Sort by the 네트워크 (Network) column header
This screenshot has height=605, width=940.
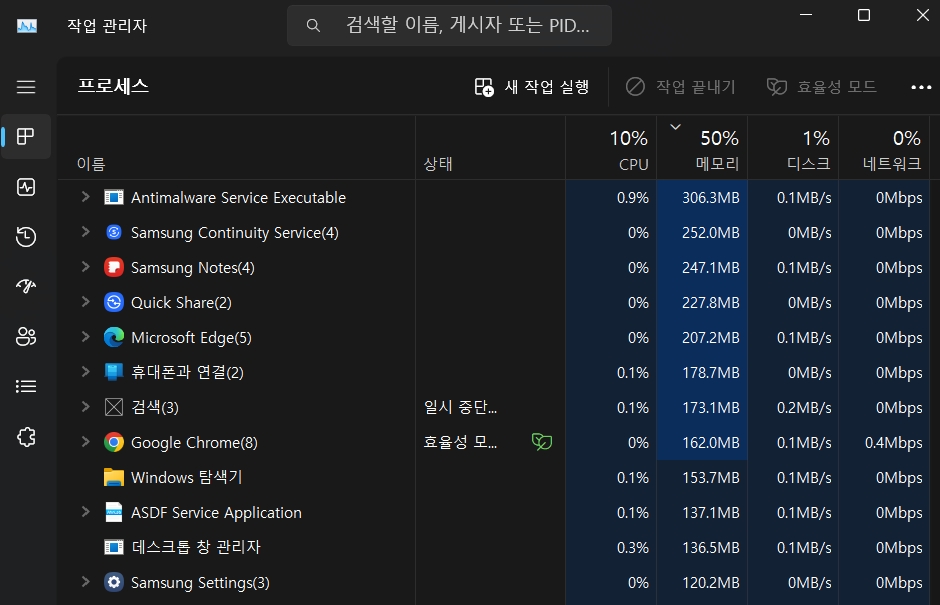coord(884,150)
